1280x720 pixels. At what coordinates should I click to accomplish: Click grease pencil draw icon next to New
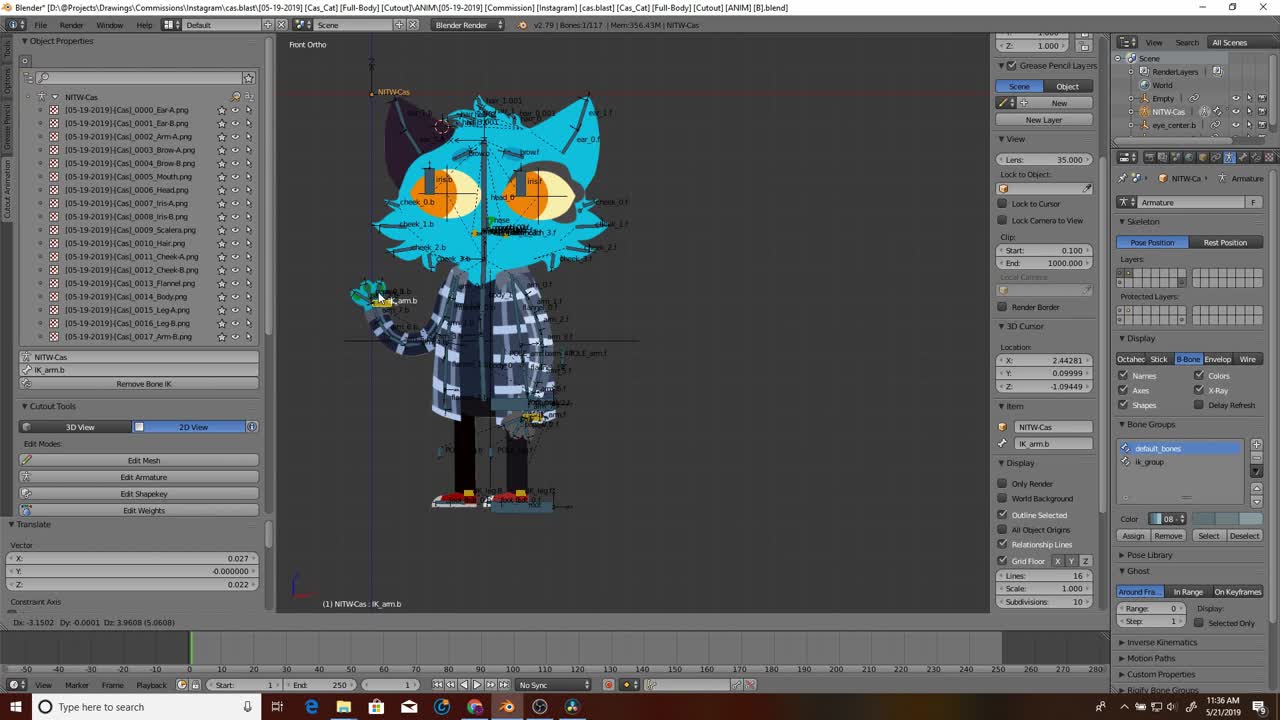(1005, 103)
